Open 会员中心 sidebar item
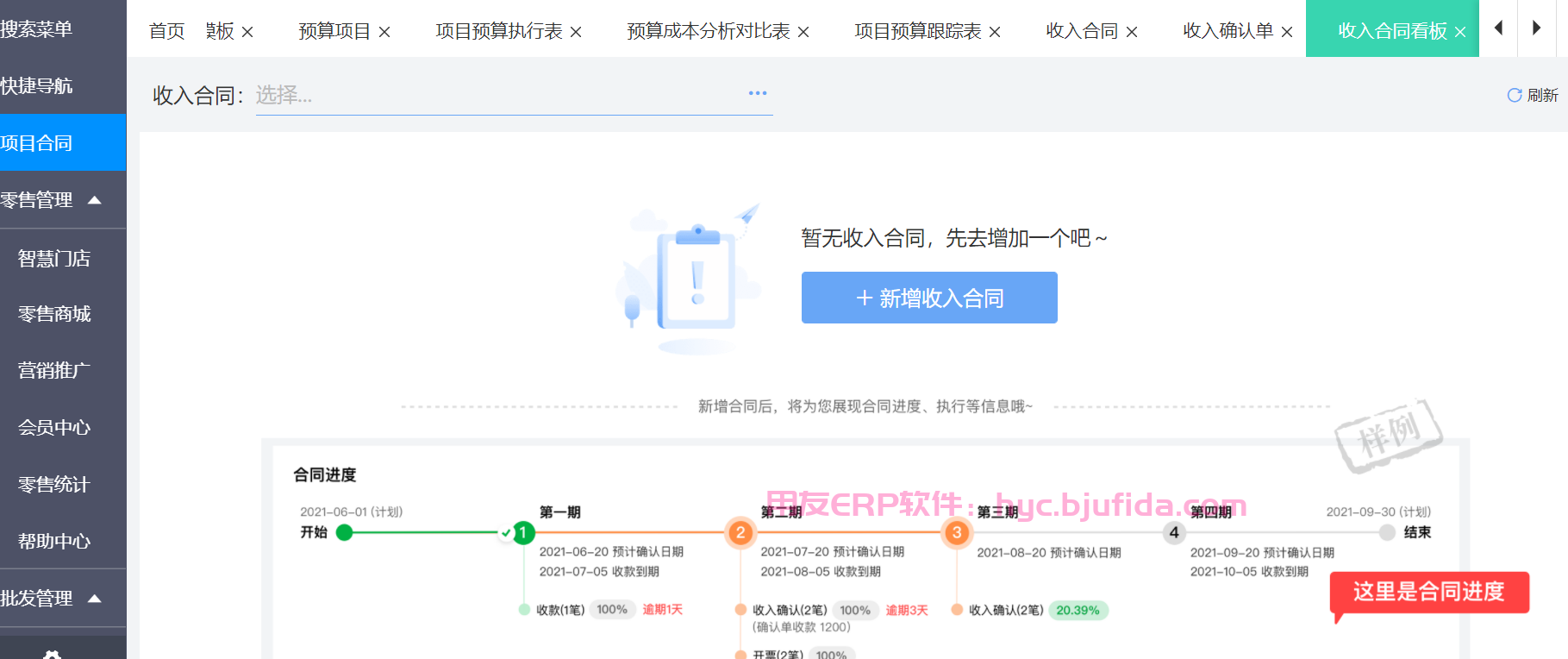Viewport: 1568px width, 659px height. point(54,428)
